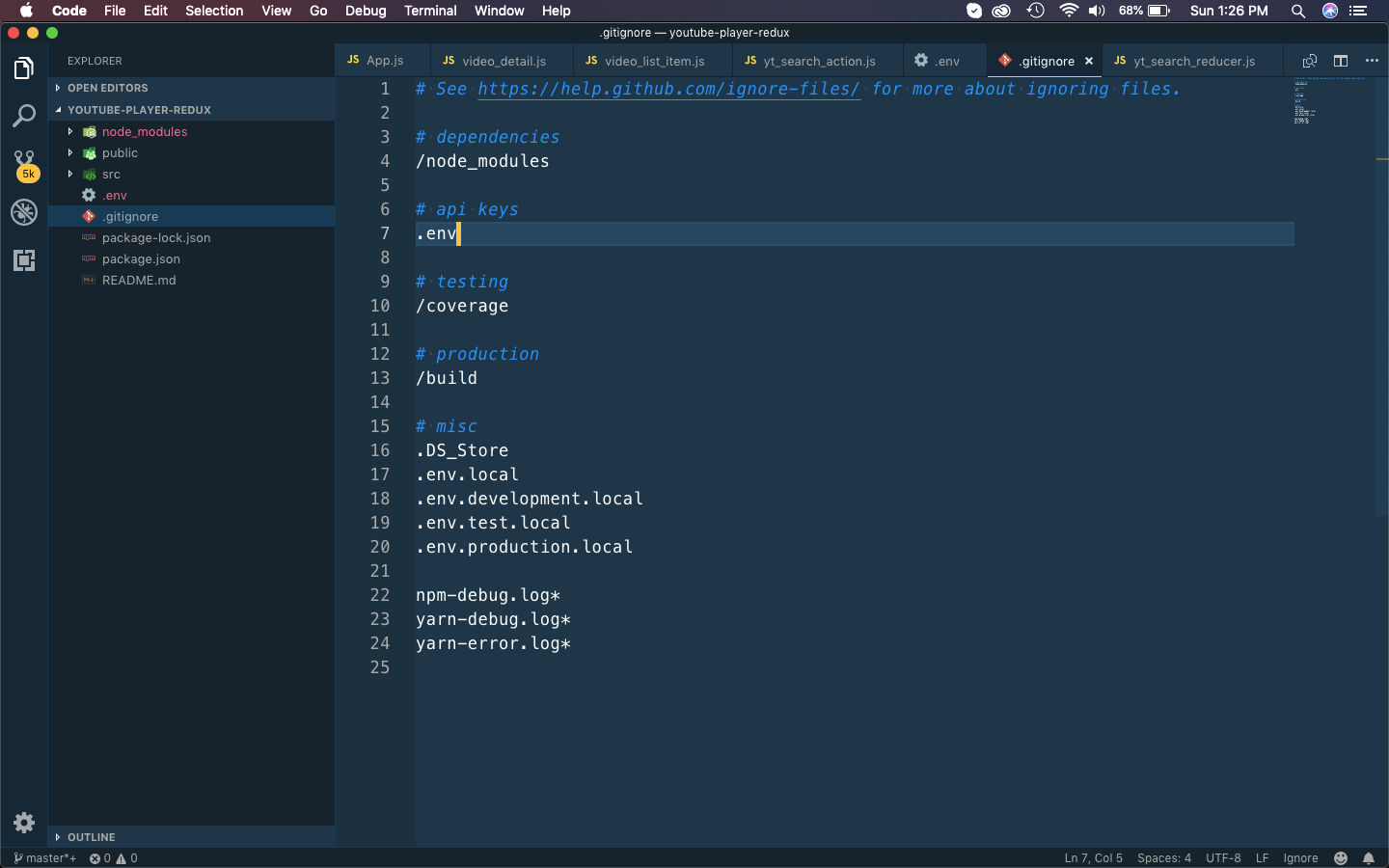
Task: Open the Wi-Fi menu bar icon
Action: point(1068,11)
